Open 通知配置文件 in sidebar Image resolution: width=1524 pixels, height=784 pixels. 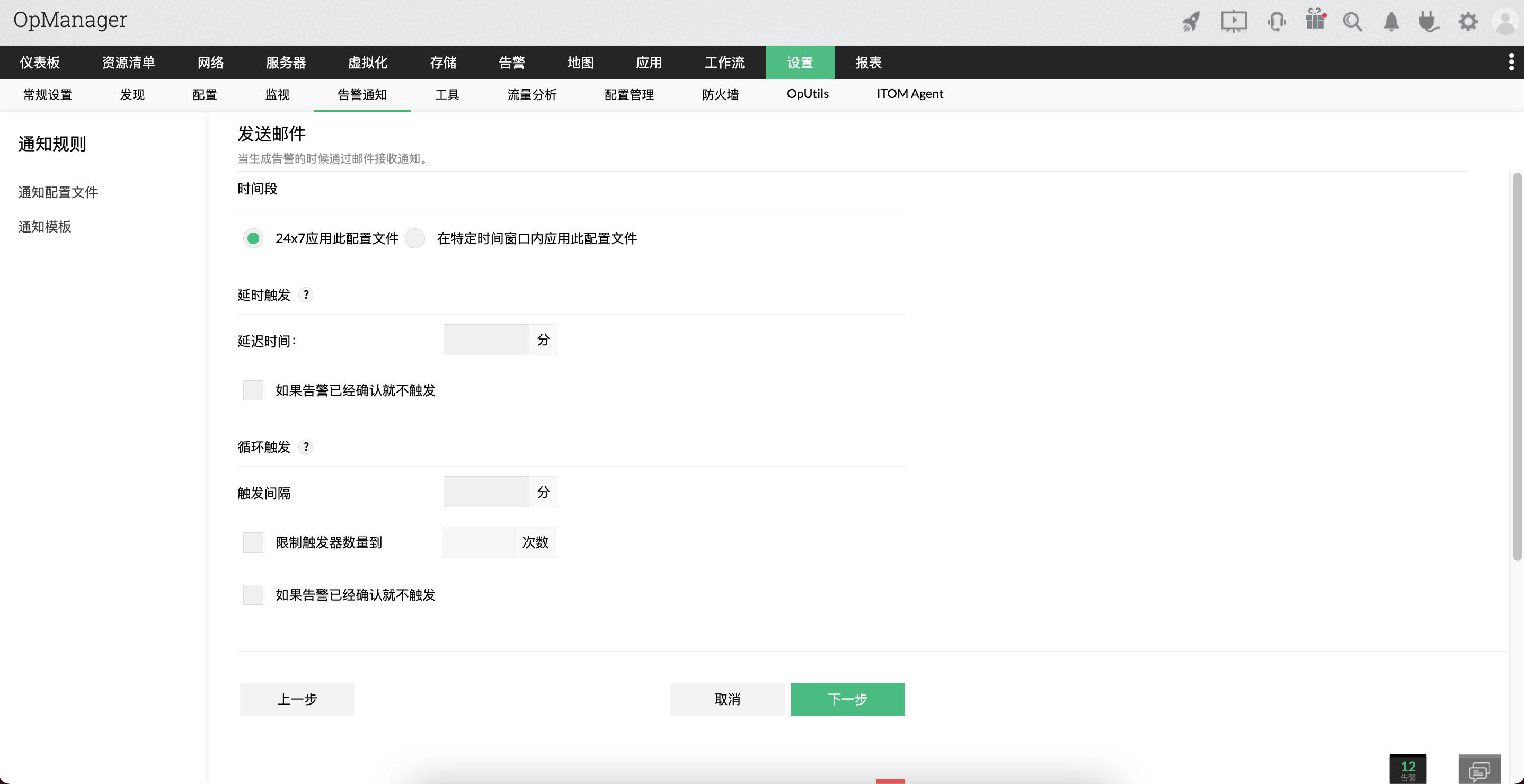pos(58,192)
